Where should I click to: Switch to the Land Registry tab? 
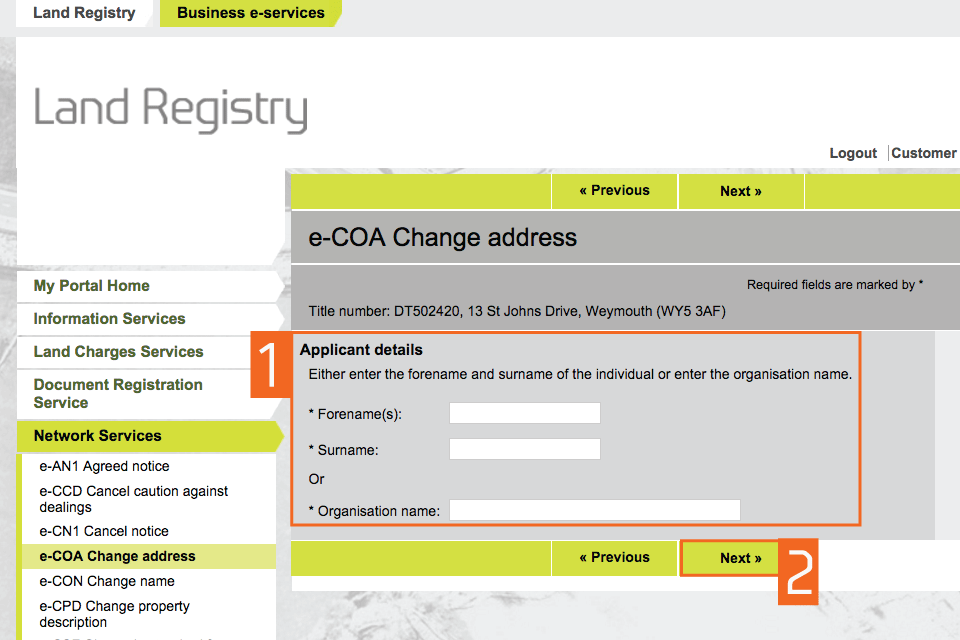(84, 13)
